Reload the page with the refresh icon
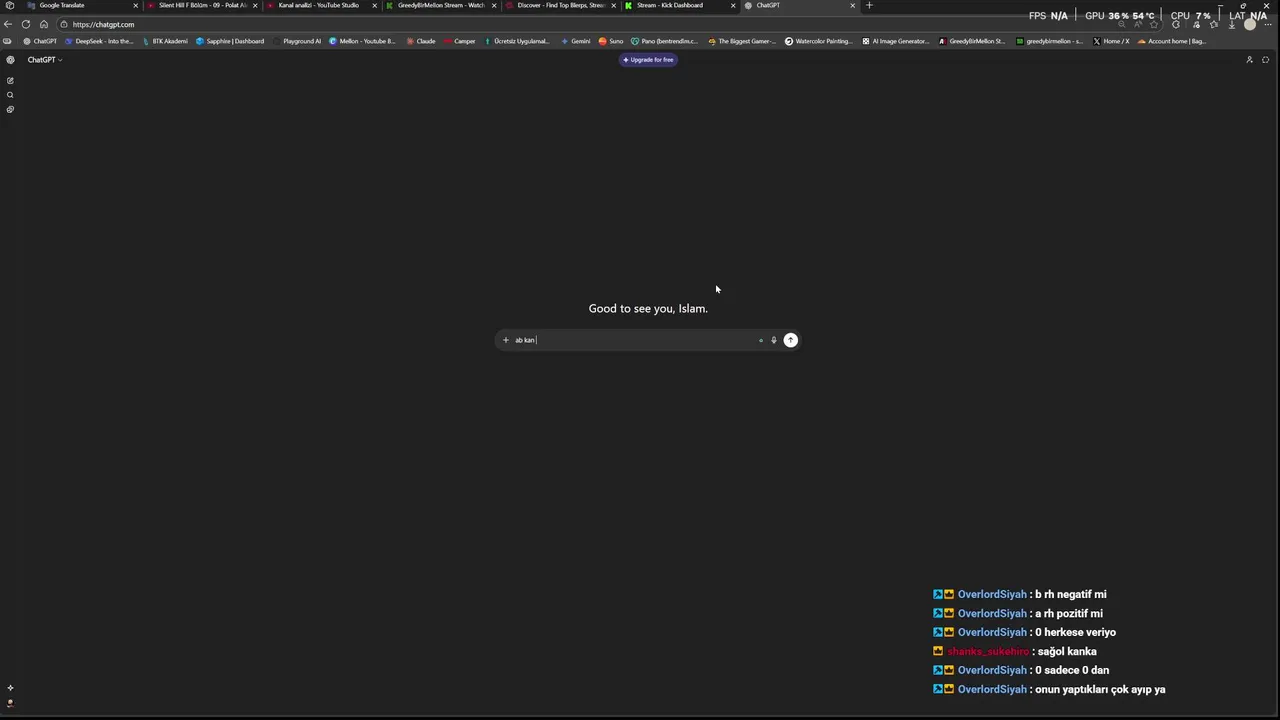This screenshot has width=1280, height=720. [x=26, y=24]
